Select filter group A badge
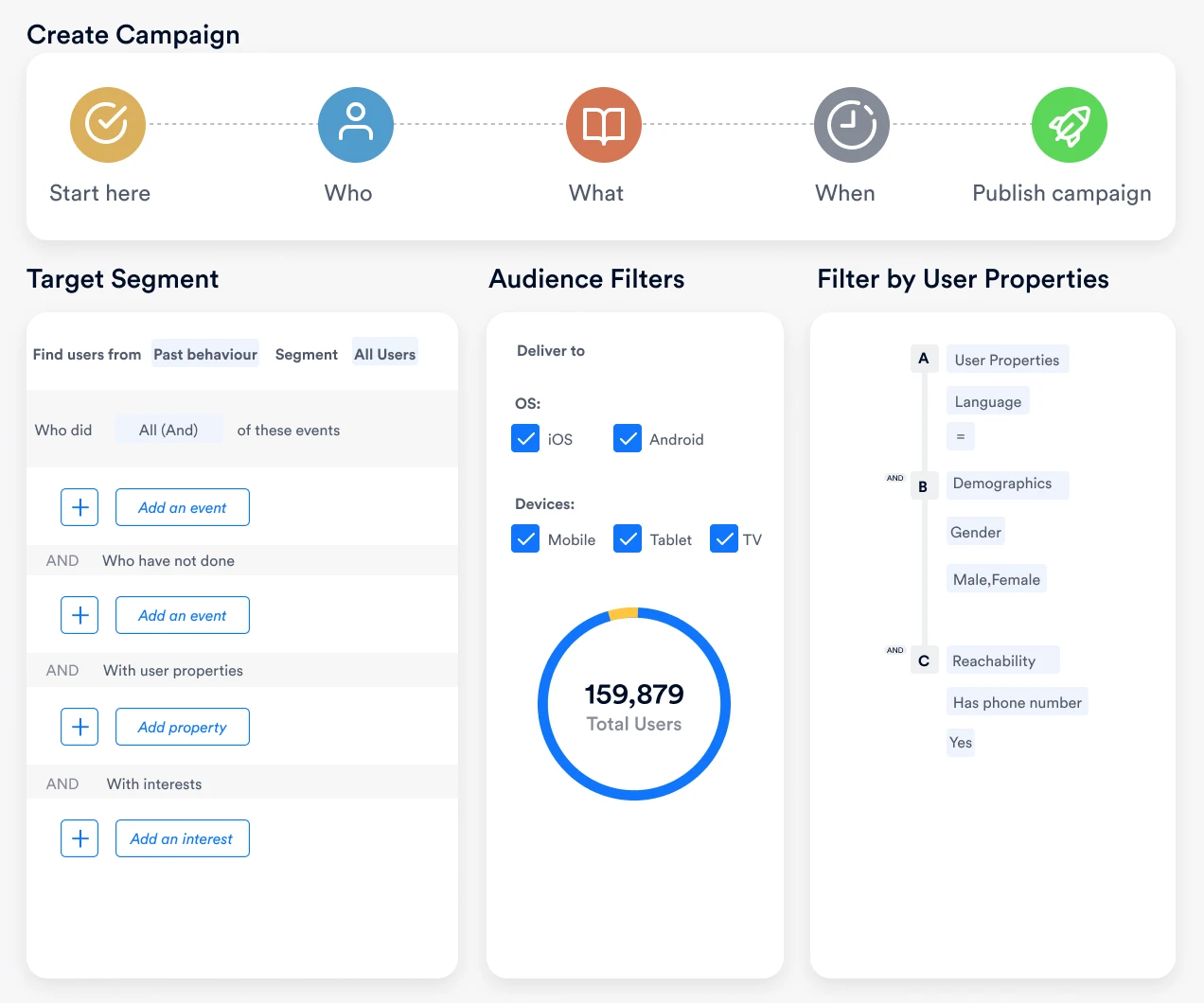1204x1003 pixels. coord(924,359)
